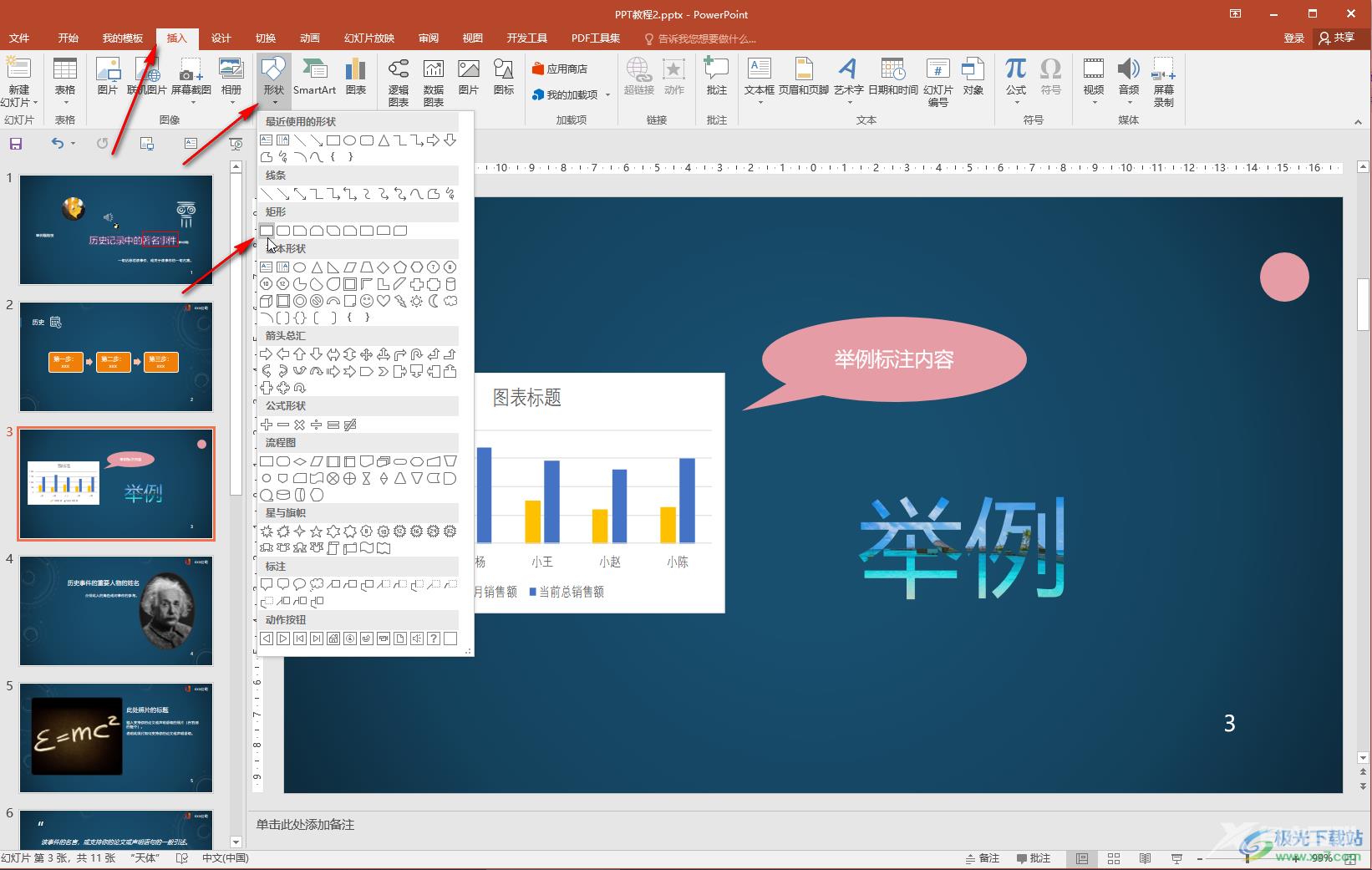Undo via quick access toolbar arrow
The image size is (1372, 870).
(x=57, y=144)
